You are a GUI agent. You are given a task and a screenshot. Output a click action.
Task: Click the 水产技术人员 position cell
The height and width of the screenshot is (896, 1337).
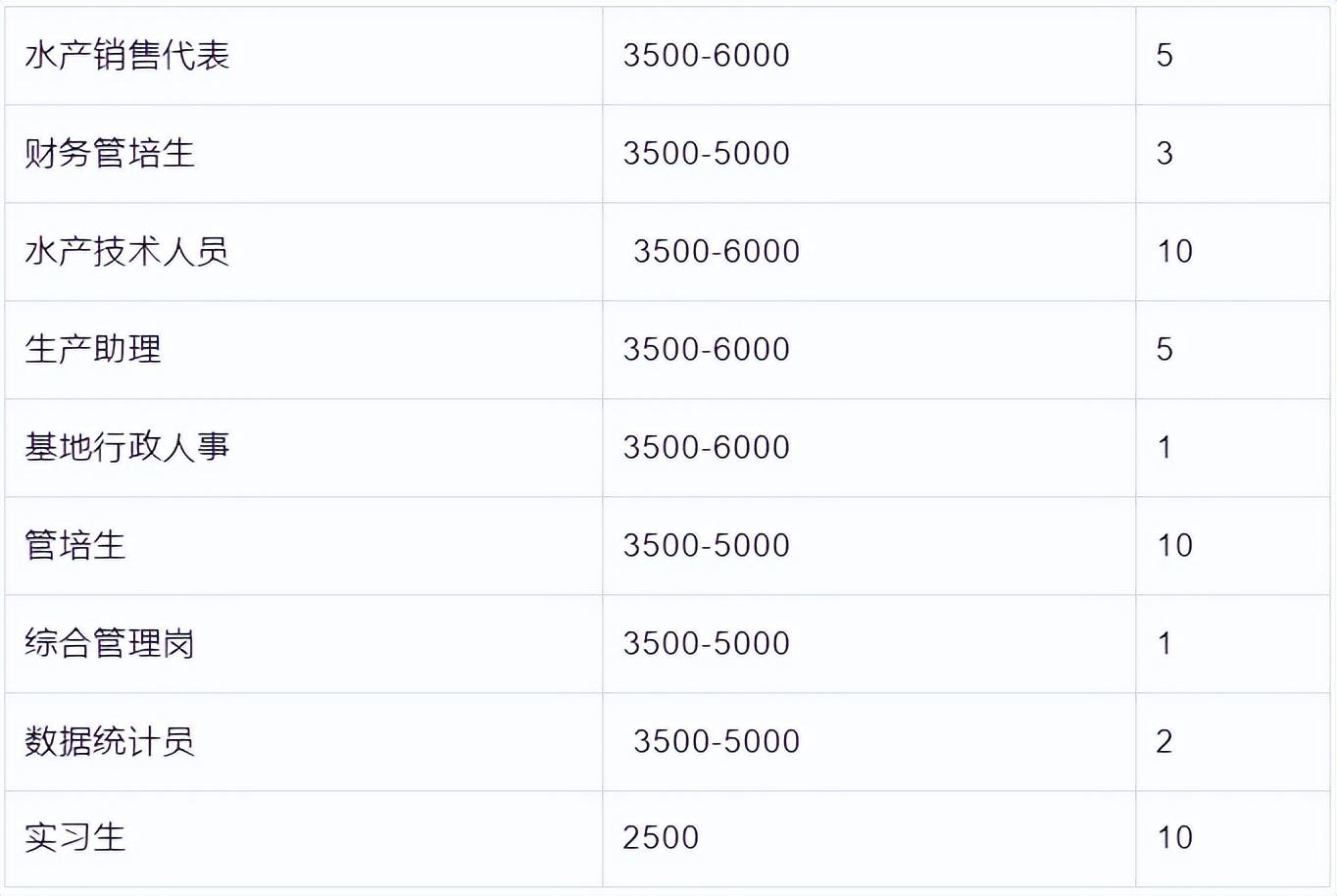pyautogui.click(x=126, y=252)
